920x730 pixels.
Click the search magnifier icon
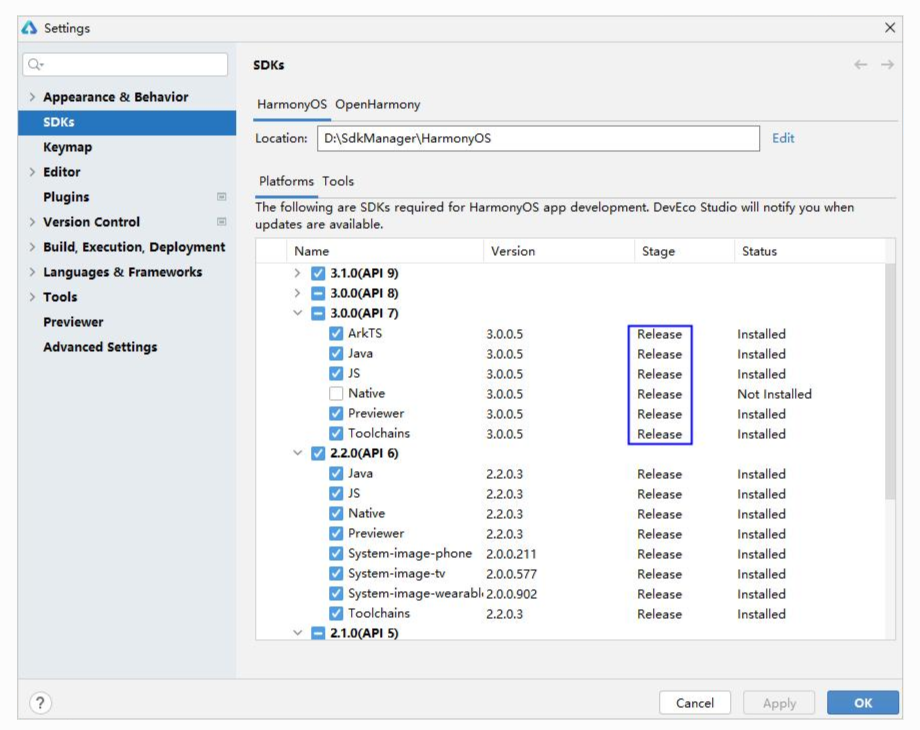click(x=36, y=64)
